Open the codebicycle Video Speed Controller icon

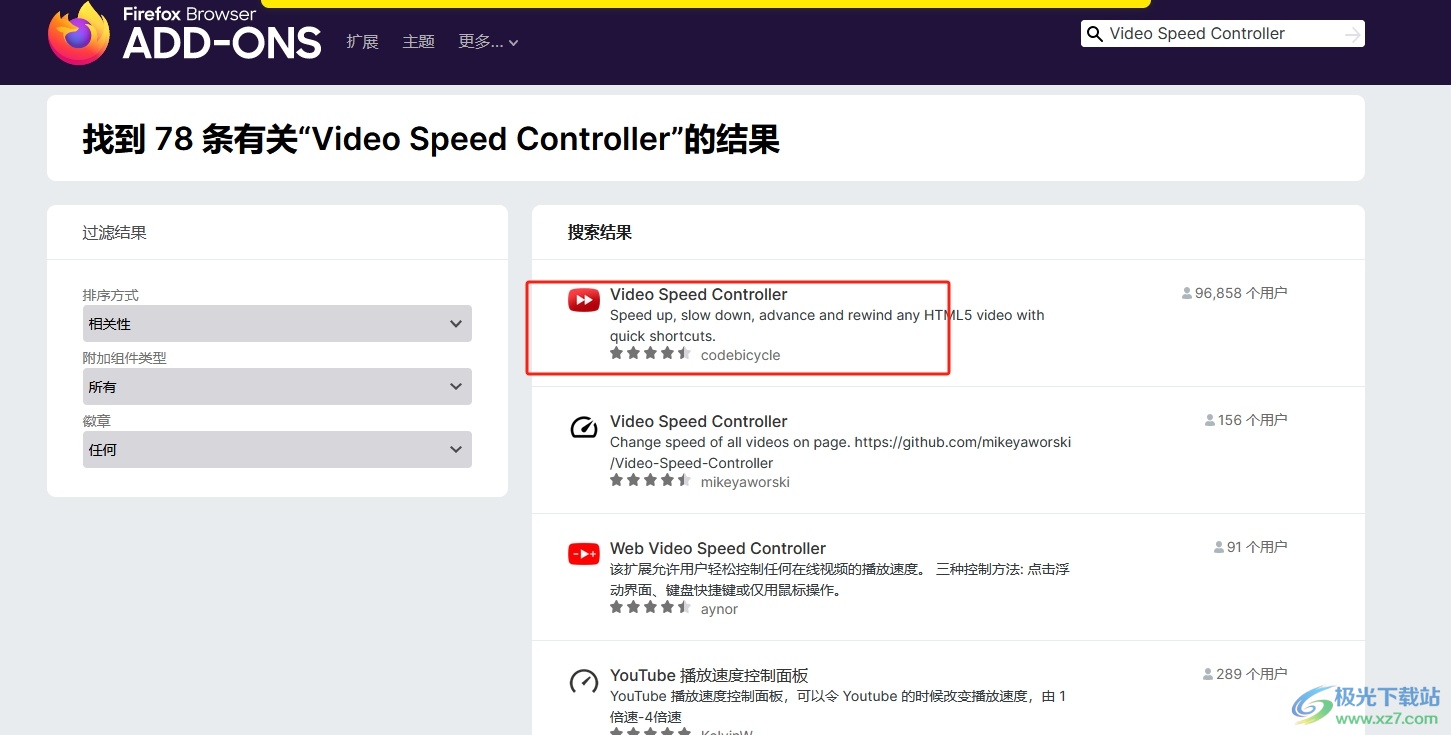[584, 299]
